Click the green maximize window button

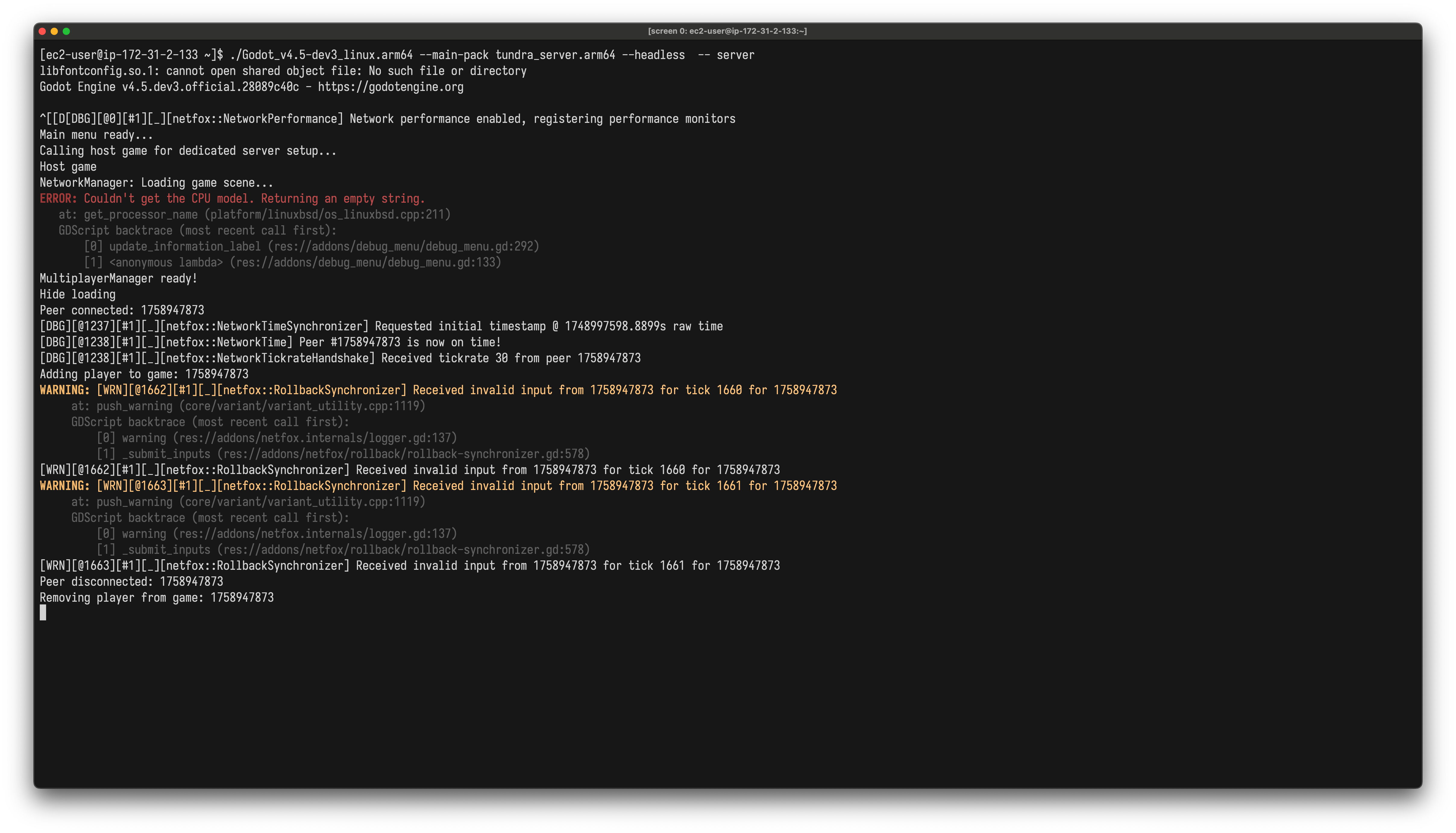66,31
